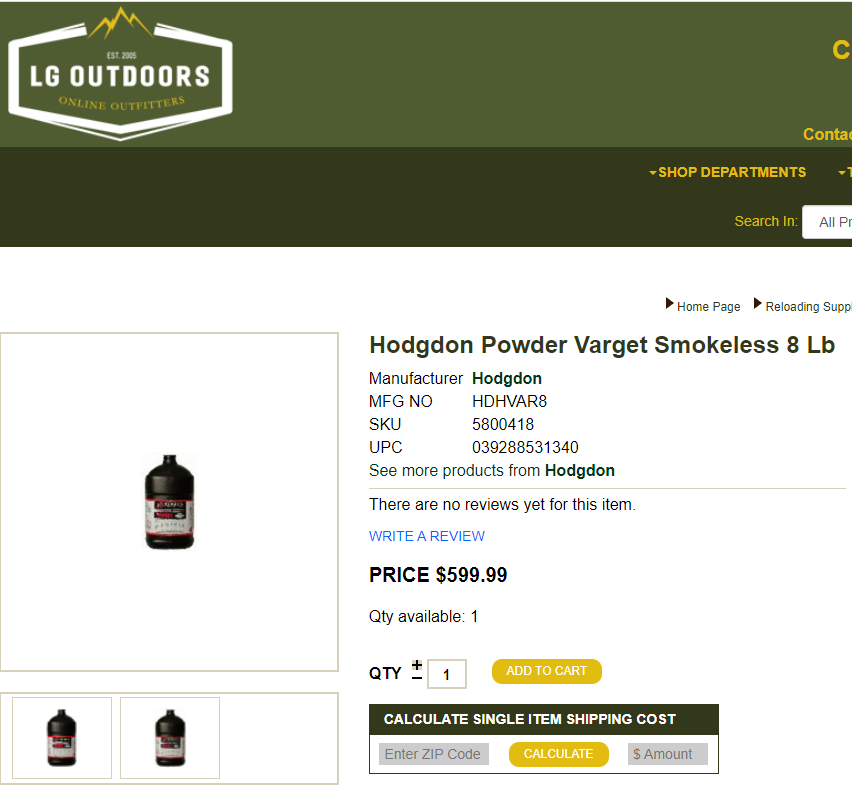Open the Hodgdon manufacturer link

pyautogui.click(x=506, y=378)
